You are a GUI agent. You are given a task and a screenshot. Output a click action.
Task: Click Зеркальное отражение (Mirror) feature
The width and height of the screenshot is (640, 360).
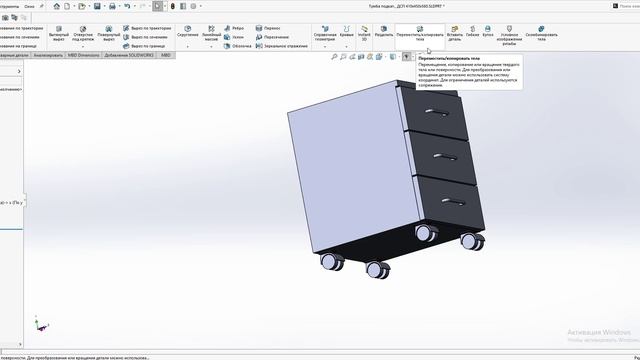tap(282, 46)
